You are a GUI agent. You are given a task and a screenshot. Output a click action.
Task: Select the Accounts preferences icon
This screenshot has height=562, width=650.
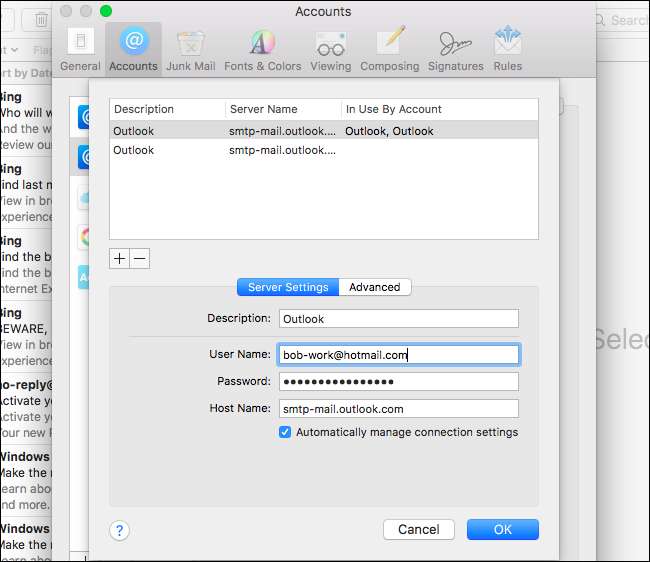pyautogui.click(x=133, y=49)
